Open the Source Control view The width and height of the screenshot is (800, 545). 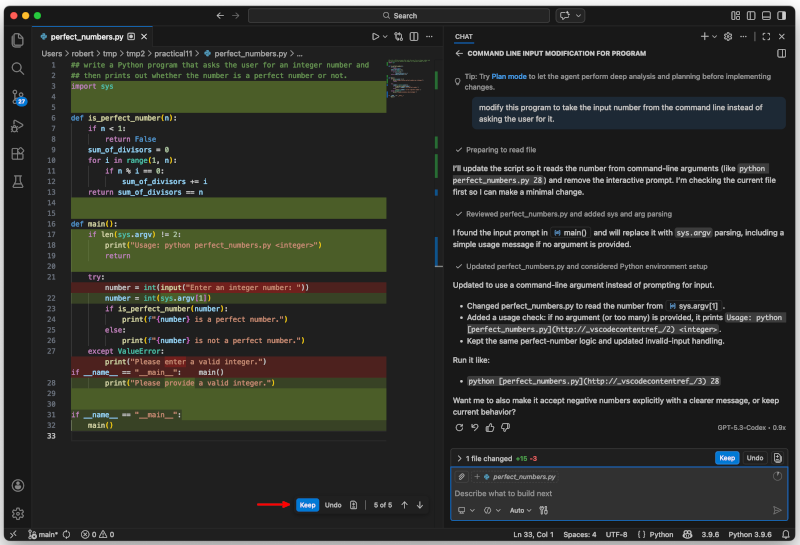point(18,97)
